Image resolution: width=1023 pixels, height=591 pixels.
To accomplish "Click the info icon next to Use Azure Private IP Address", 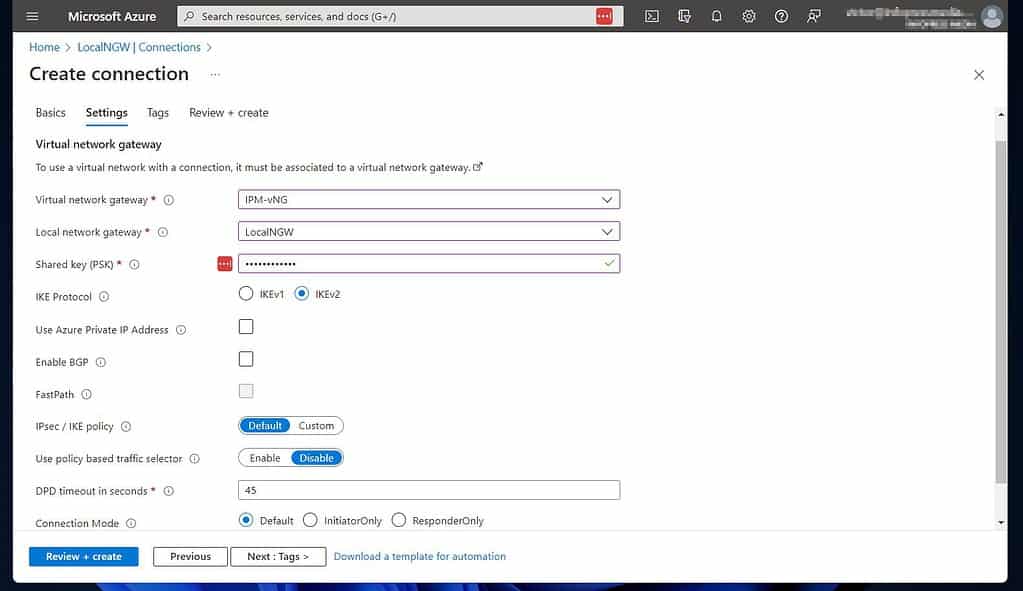I will pos(181,330).
